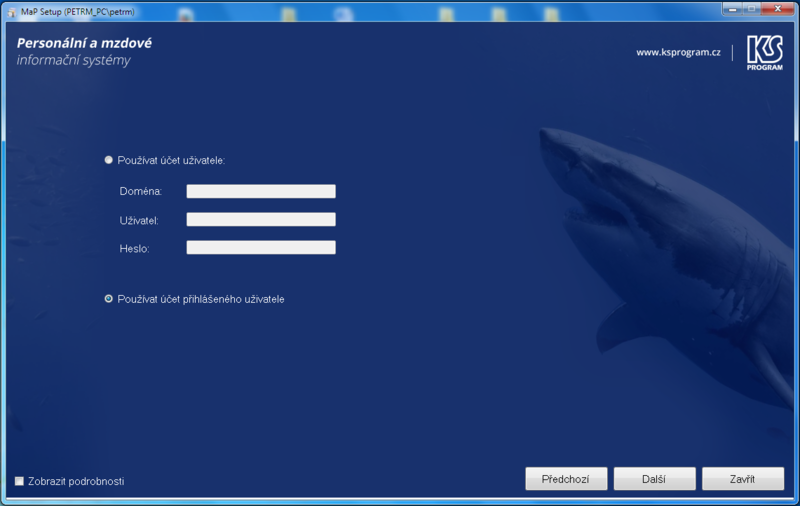Click the "Doména:" label
This screenshot has width=800, height=506.
click(141, 191)
